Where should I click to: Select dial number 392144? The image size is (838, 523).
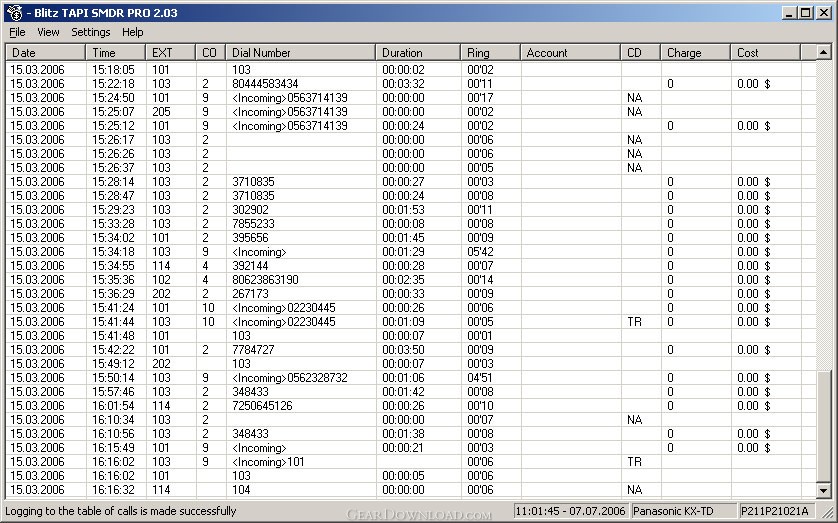[250, 266]
